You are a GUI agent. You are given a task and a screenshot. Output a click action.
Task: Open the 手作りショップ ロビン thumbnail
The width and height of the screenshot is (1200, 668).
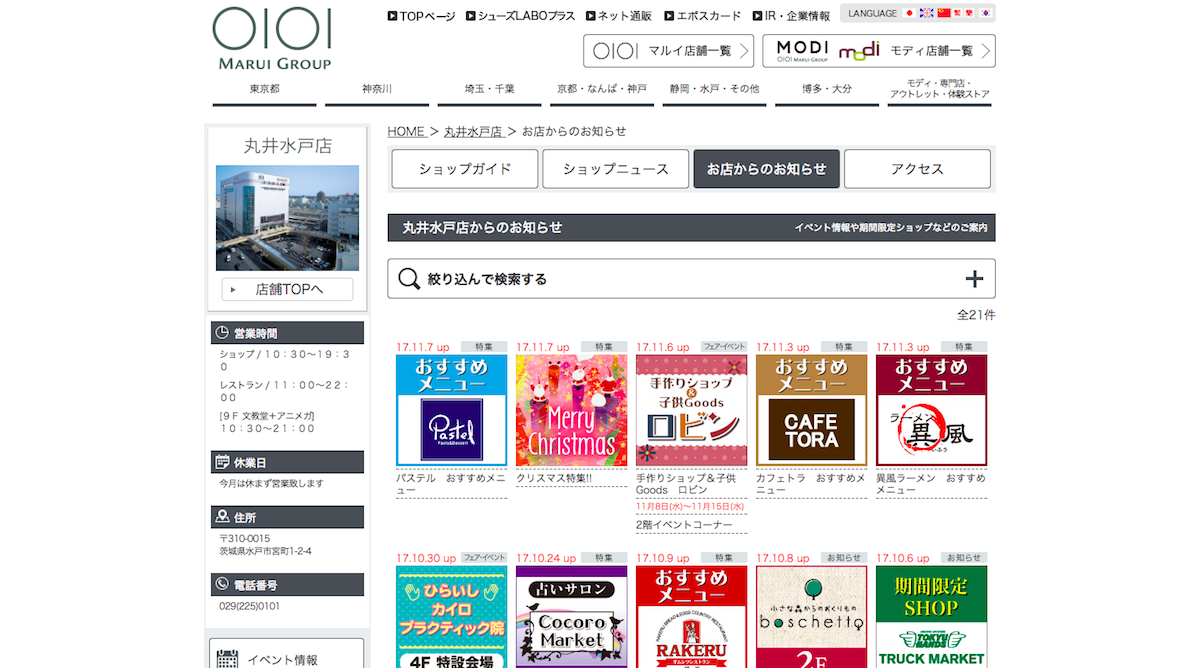[692, 410]
